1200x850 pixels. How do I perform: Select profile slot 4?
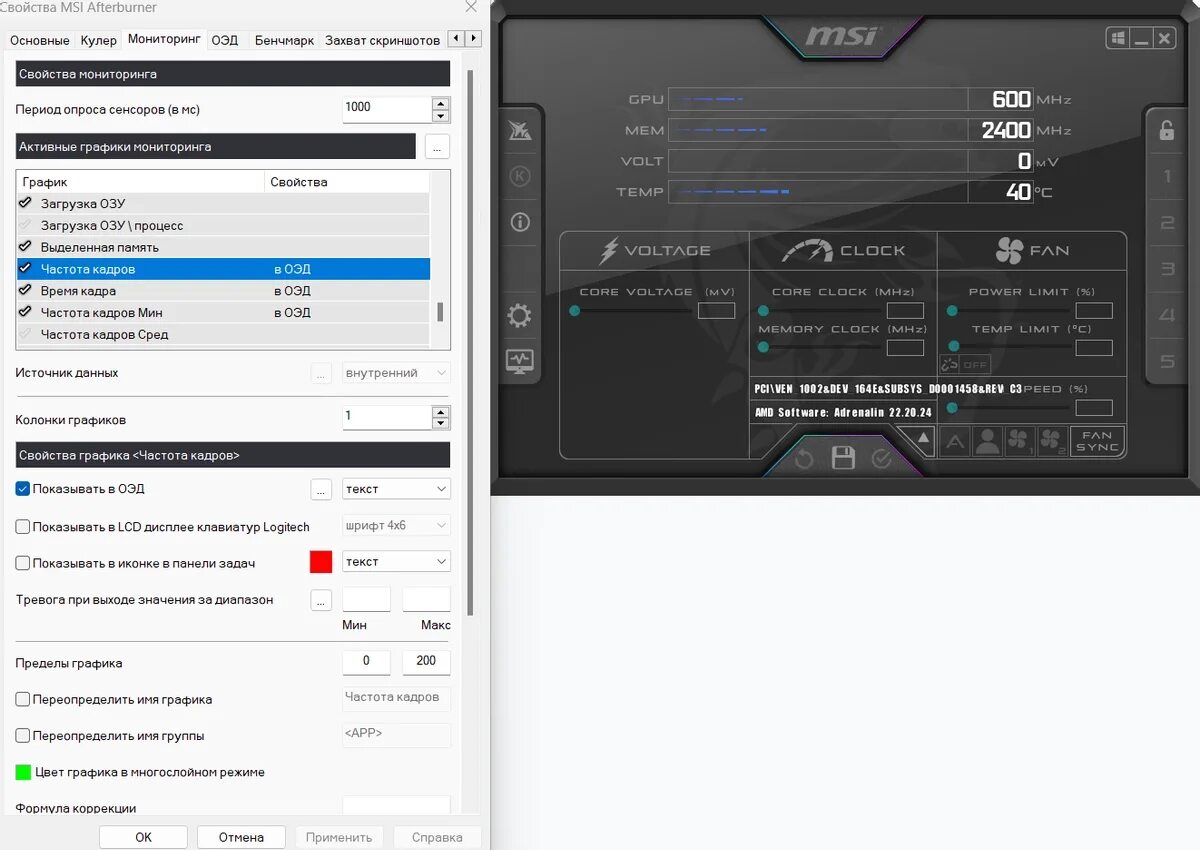tap(1167, 315)
